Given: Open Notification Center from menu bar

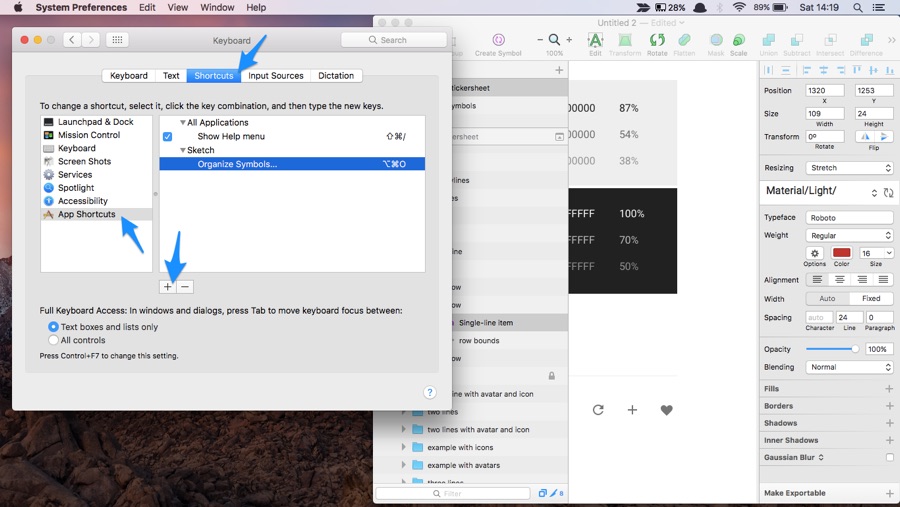Looking at the screenshot, I should coord(879,7).
